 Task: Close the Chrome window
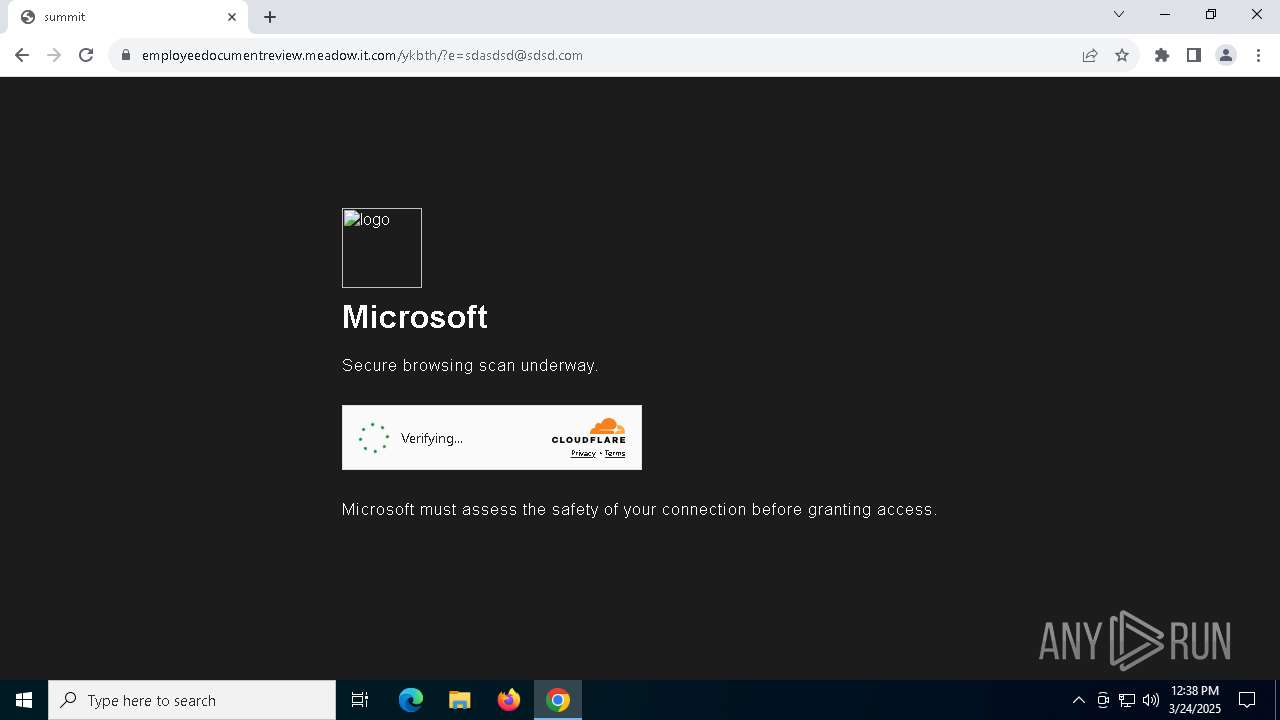point(1257,14)
